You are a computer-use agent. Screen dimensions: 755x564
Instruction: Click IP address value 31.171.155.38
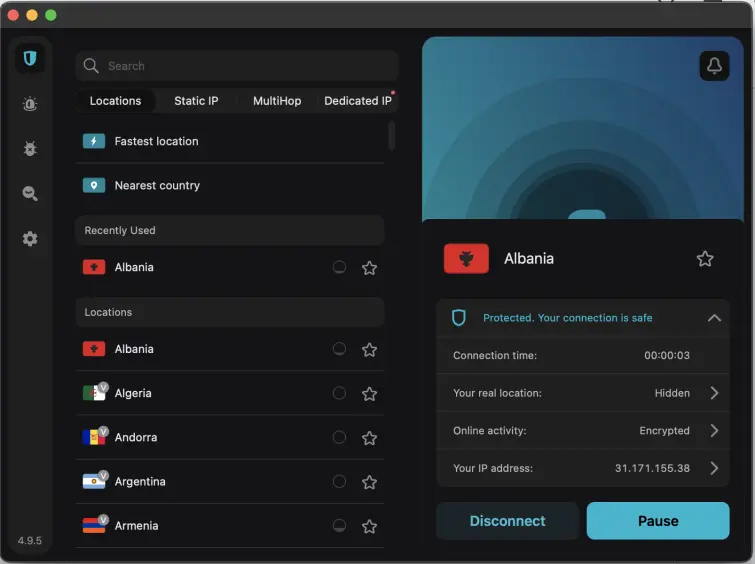(x=652, y=468)
